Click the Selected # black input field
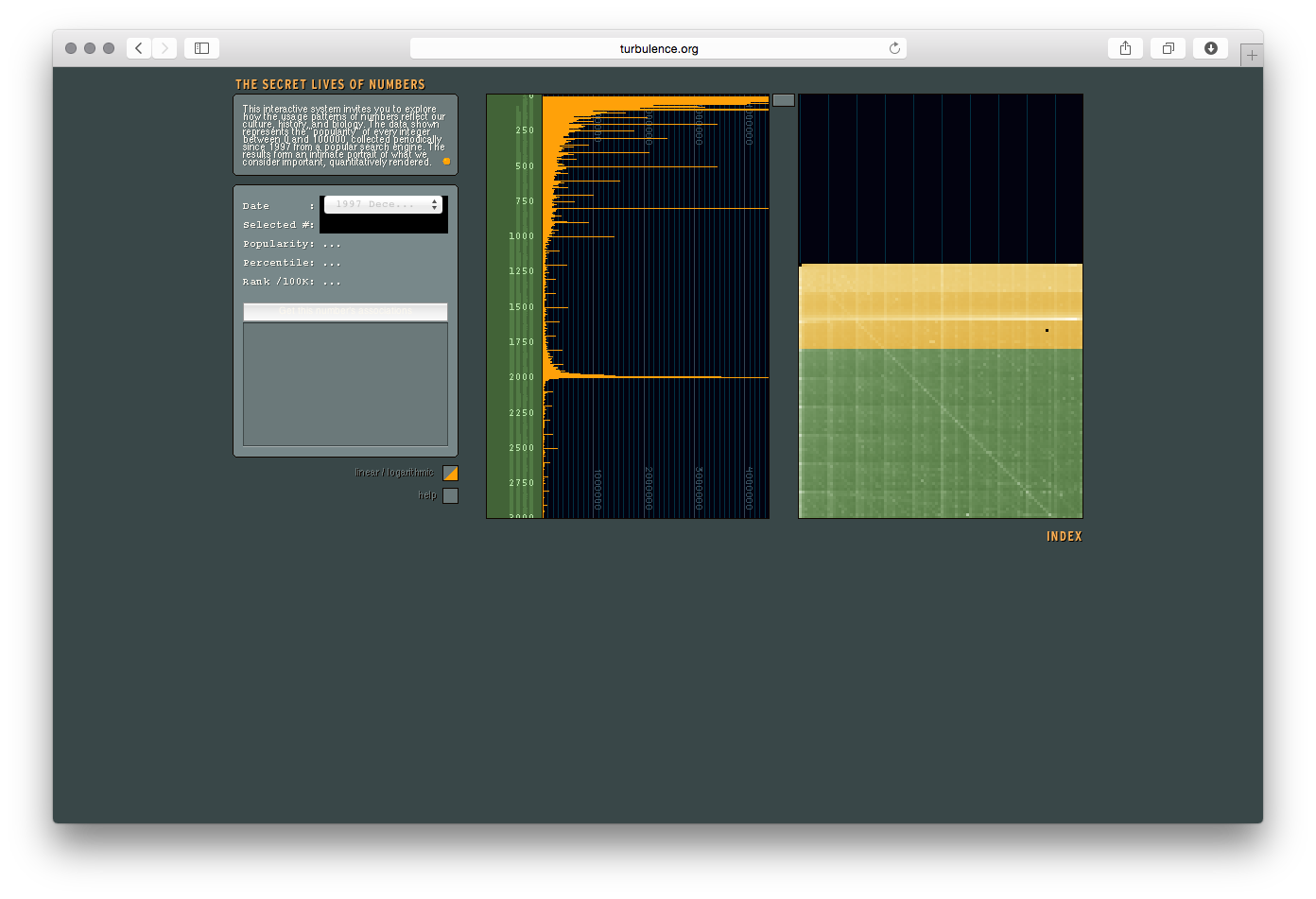 click(383, 225)
